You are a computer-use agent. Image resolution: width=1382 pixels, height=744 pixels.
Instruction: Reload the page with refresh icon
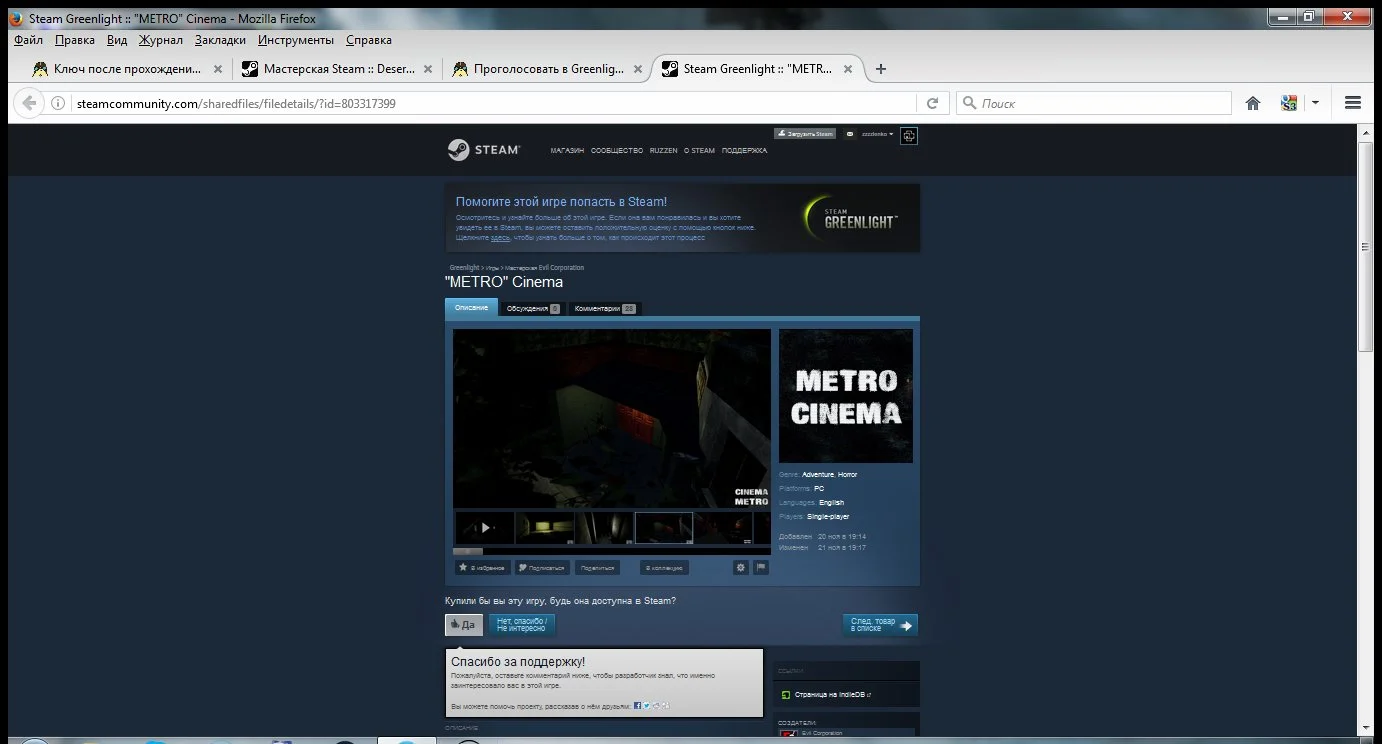click(x=932, y=103)
